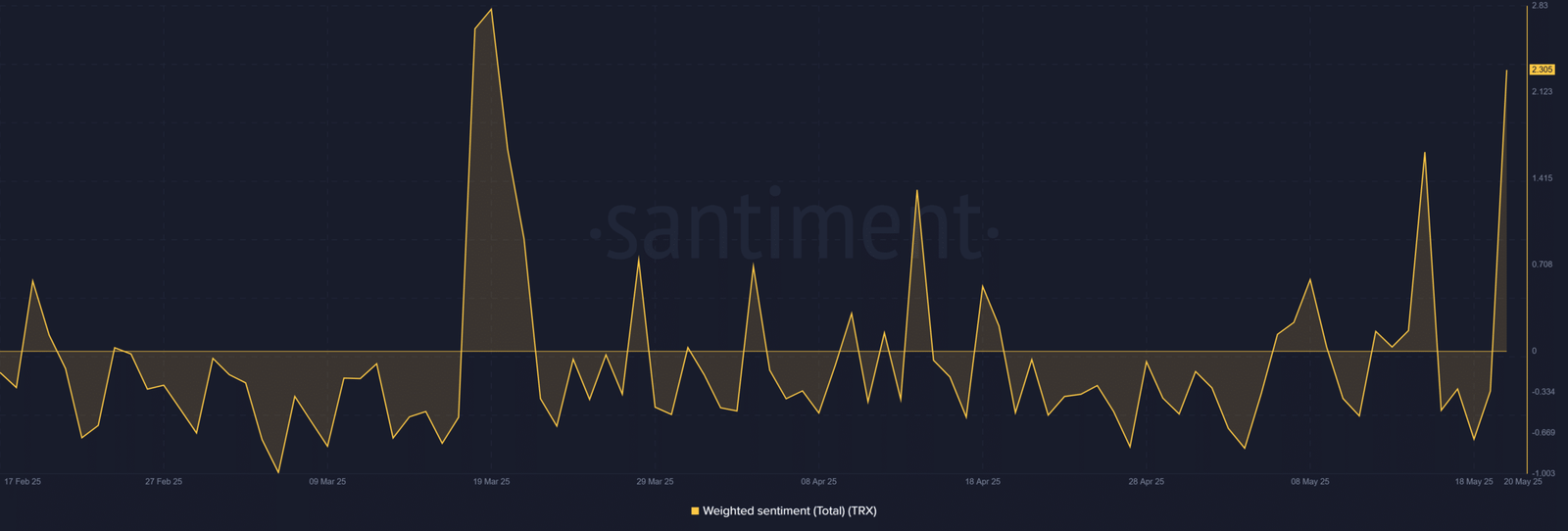Select the 17 Feb 25 date label
Image resolution: width=1568 pixels, height=531 pixels.
coord(23,482)
